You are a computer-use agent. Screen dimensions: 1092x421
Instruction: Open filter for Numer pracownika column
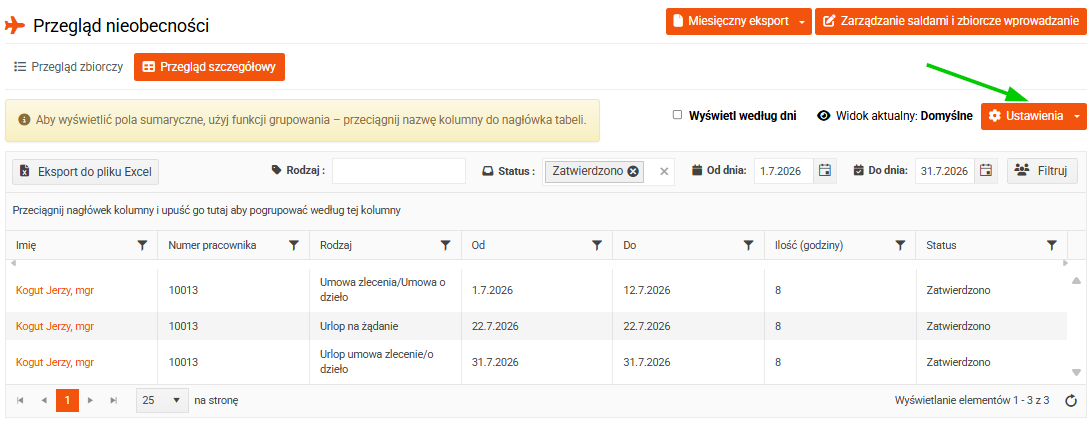click(x=294, y=245)
